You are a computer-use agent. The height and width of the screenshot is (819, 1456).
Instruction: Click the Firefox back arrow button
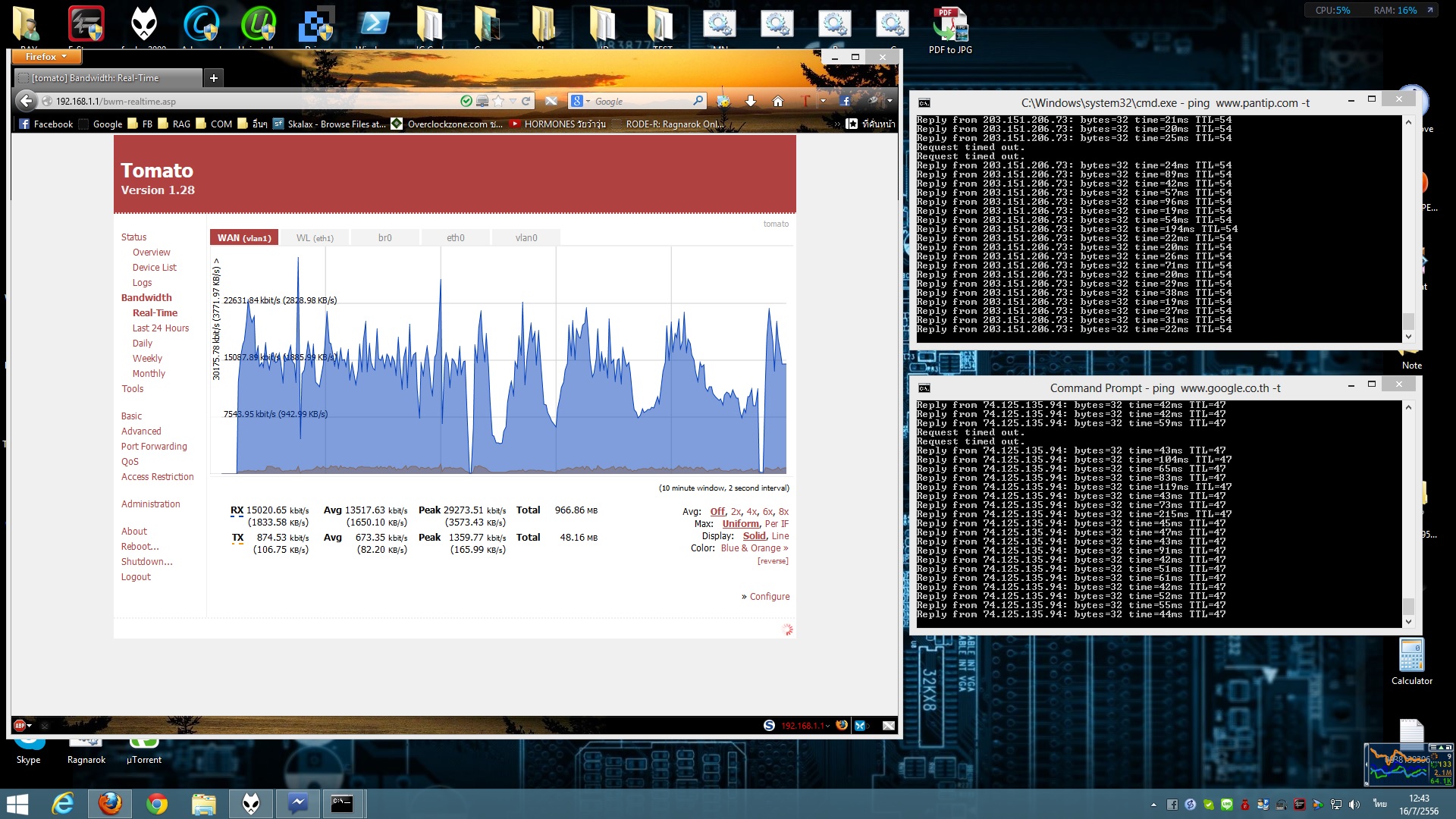point(26,101)
